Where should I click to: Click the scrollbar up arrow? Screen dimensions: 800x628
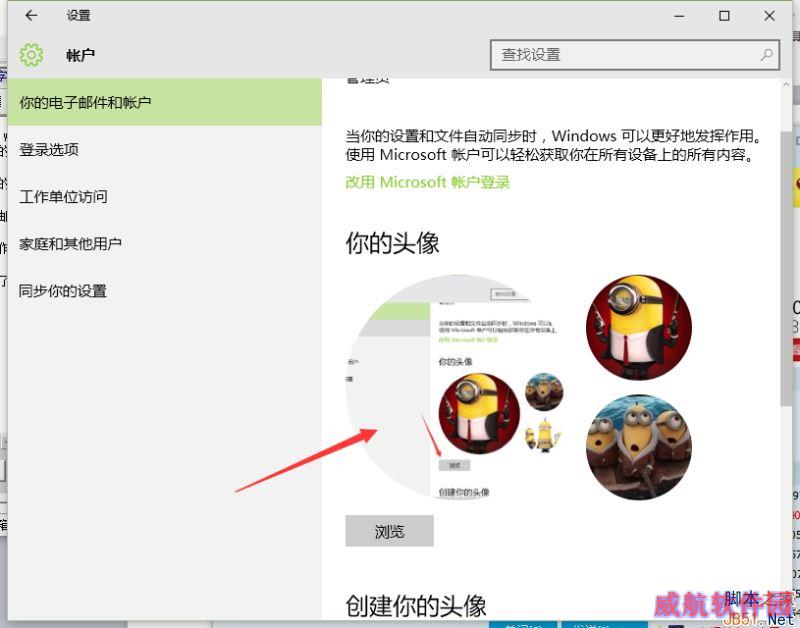click(786, 85)
